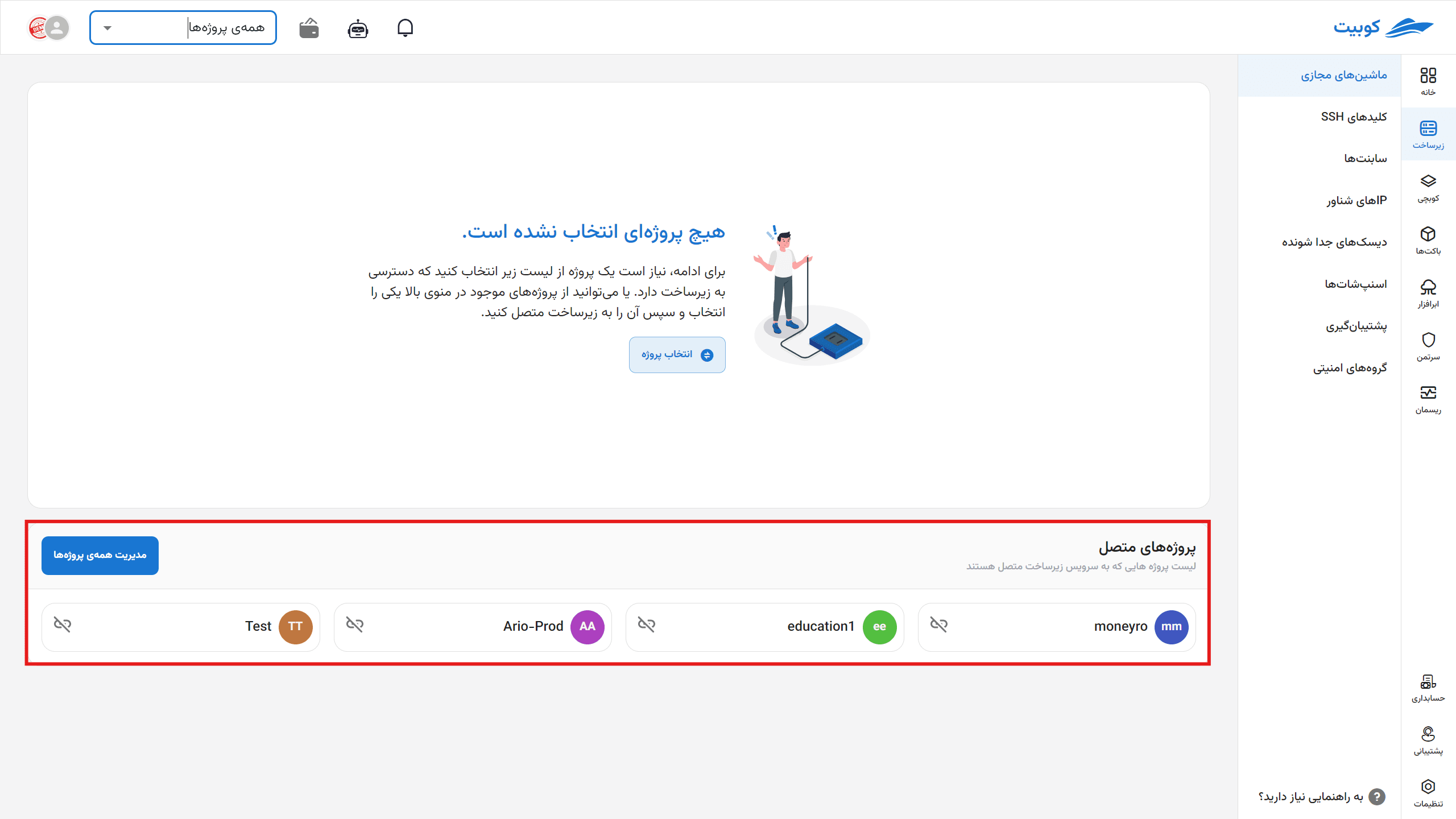Click the help question mark icon

1377,797
